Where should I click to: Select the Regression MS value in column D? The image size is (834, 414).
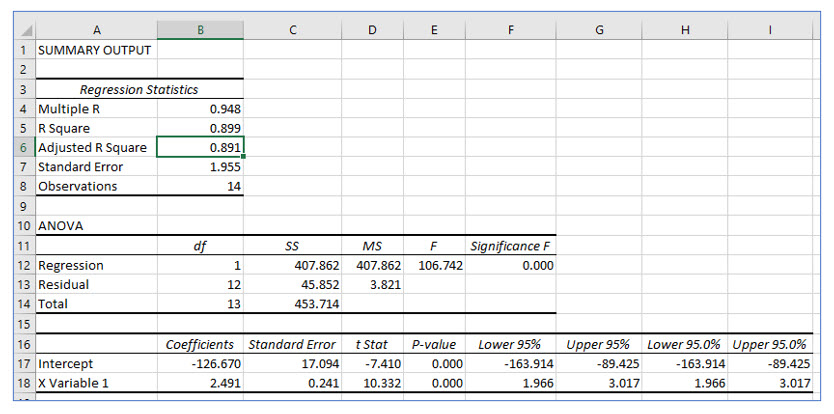[x=372, y=265]
